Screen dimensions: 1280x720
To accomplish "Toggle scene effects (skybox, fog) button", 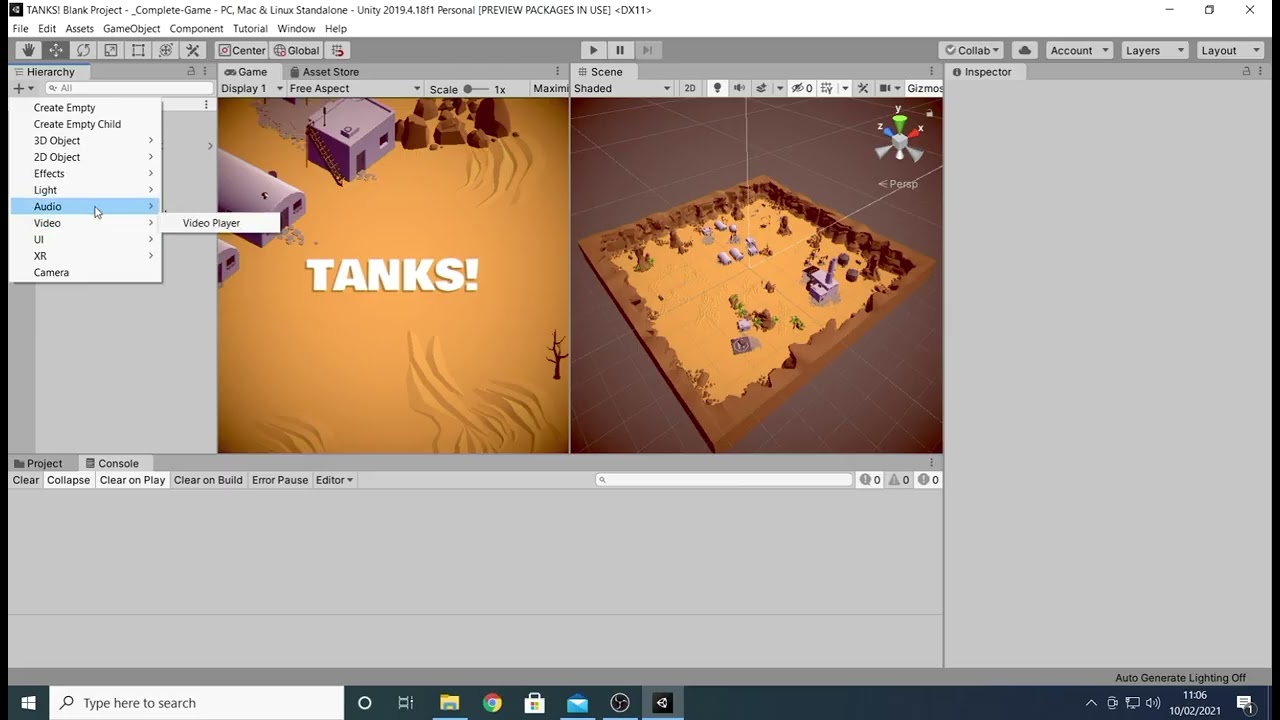I will click(x=762, y=88).
